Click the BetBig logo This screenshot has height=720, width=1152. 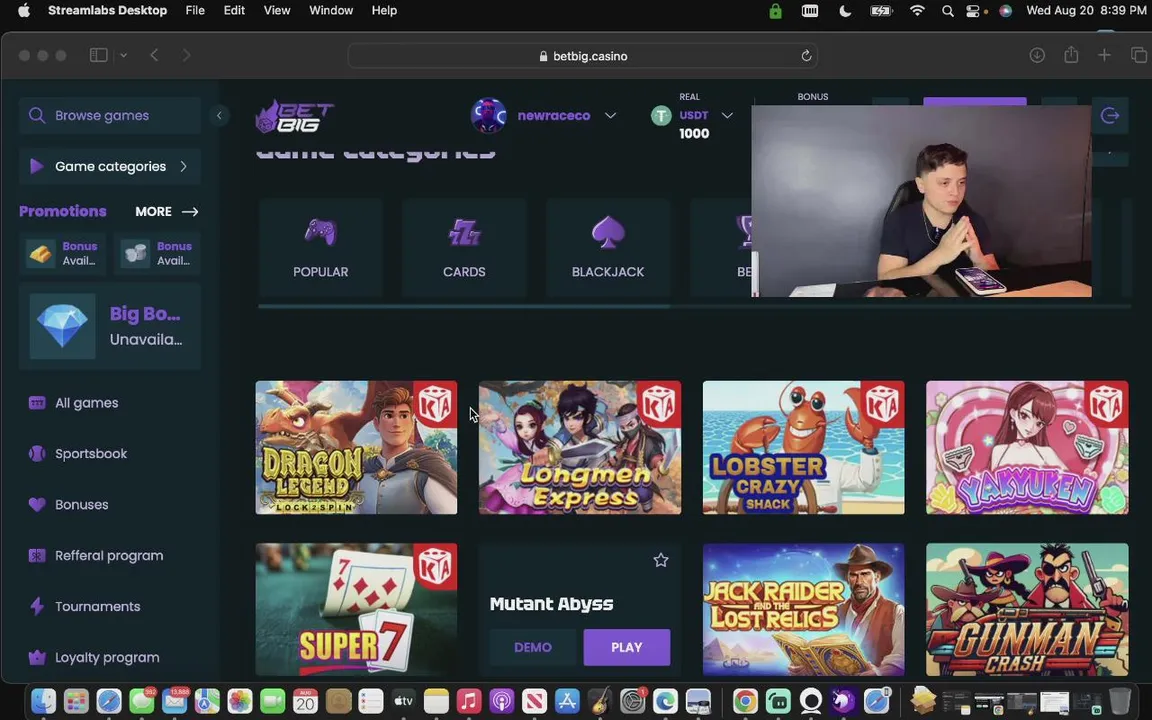[x=295, y=116]
